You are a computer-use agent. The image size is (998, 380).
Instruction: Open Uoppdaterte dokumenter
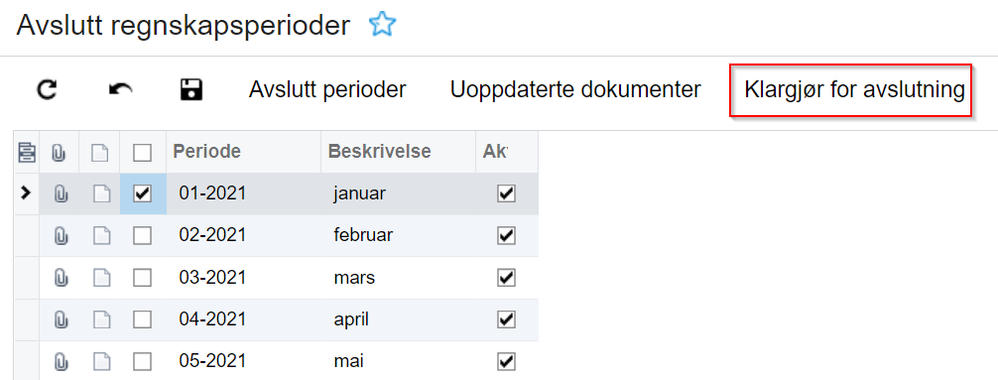click(x=575, y=90)
